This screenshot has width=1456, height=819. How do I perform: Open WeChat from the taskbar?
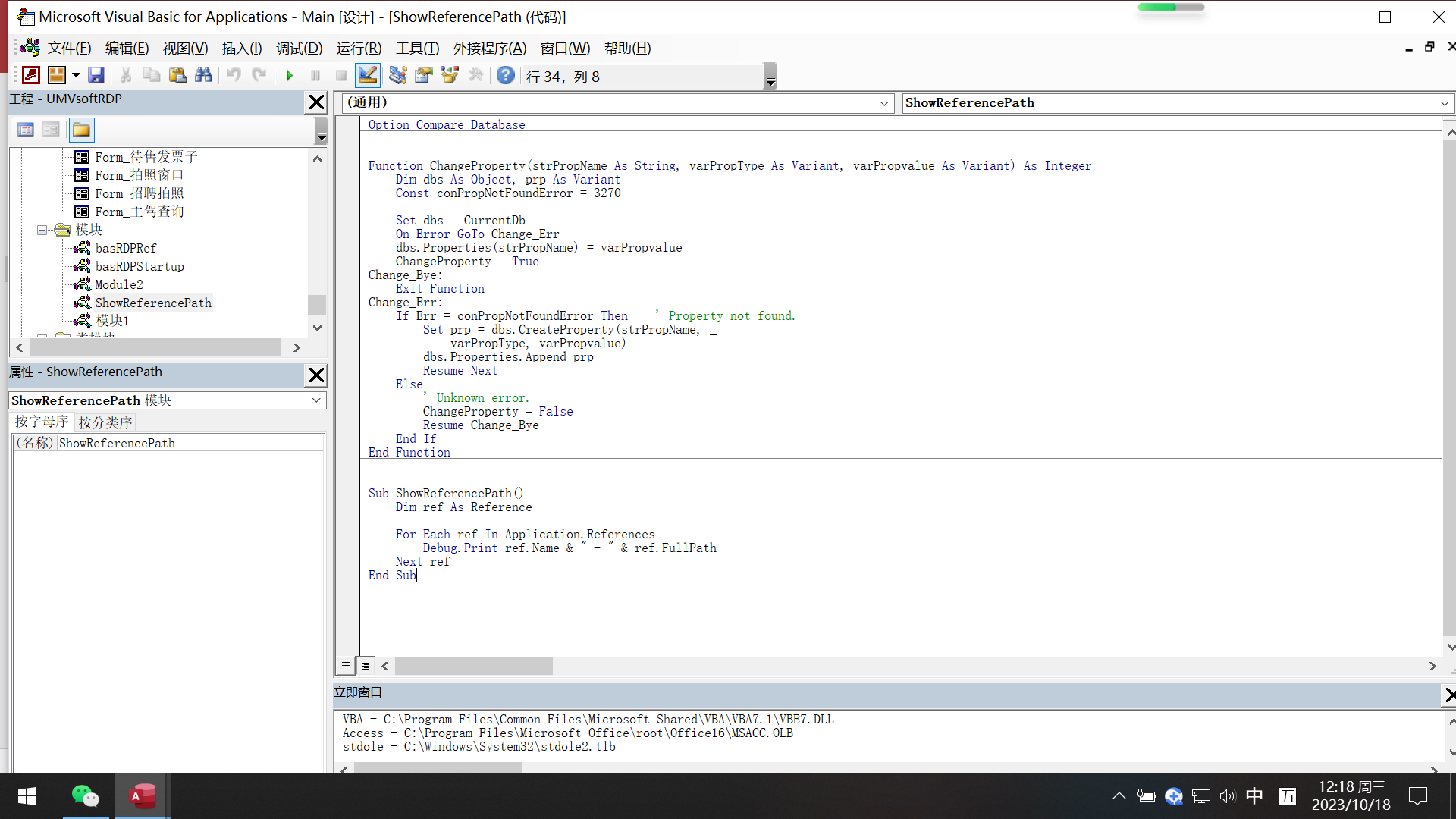click(86, 796)
